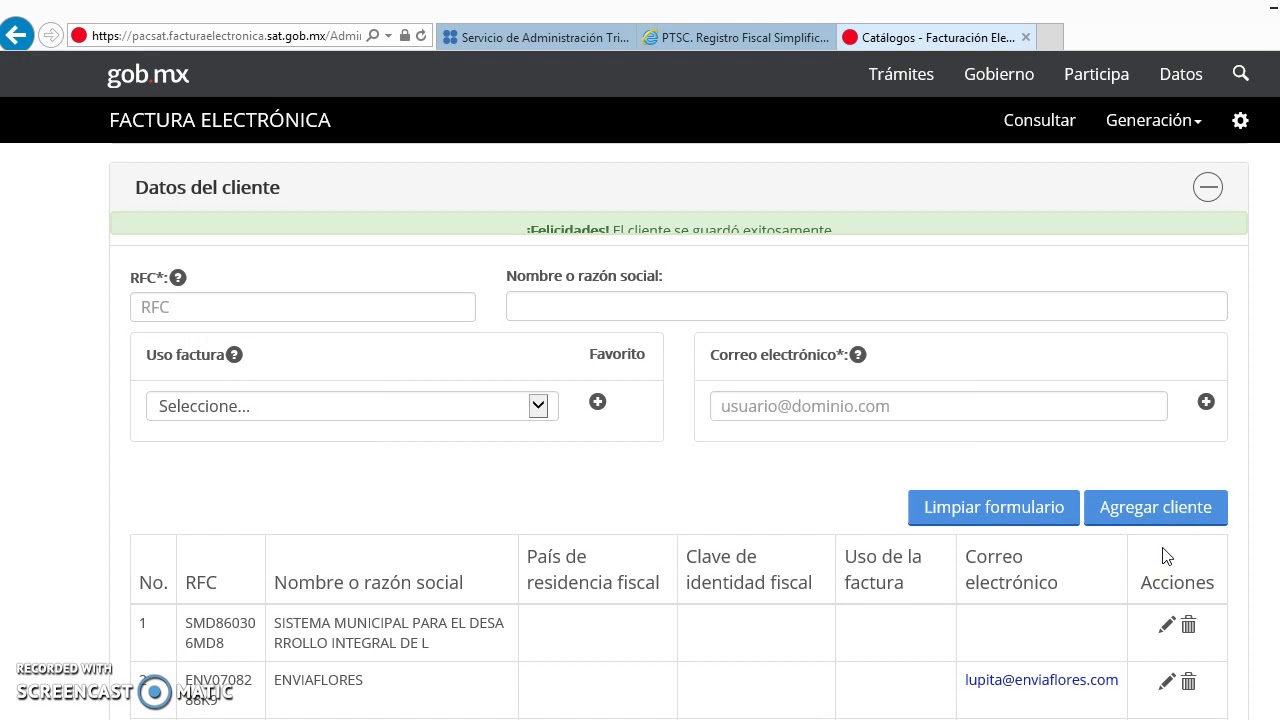Click the refresh icon in address bar
1280x720 pixels.
(421, 36)
